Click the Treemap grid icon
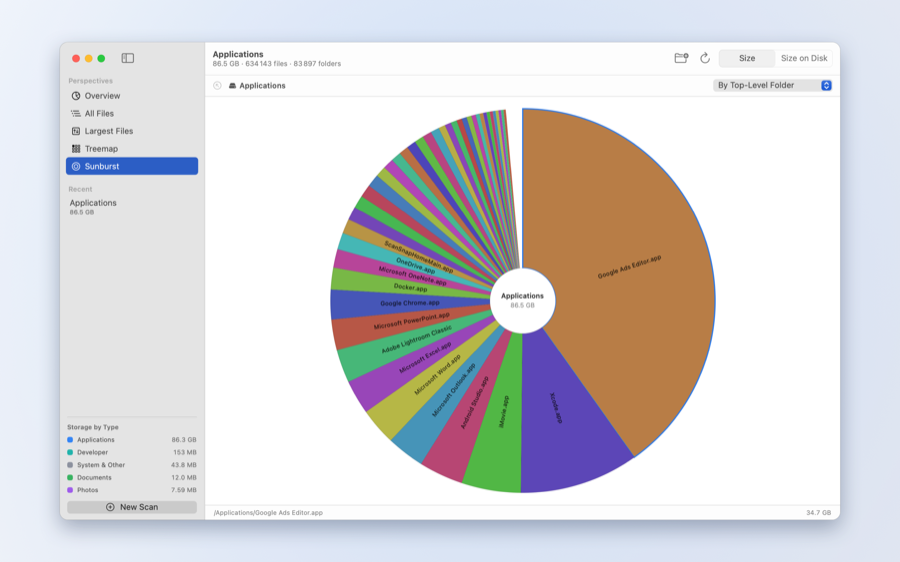Image resolution: width=900 pixels, height=562 pixels. [x=76, y=149]
